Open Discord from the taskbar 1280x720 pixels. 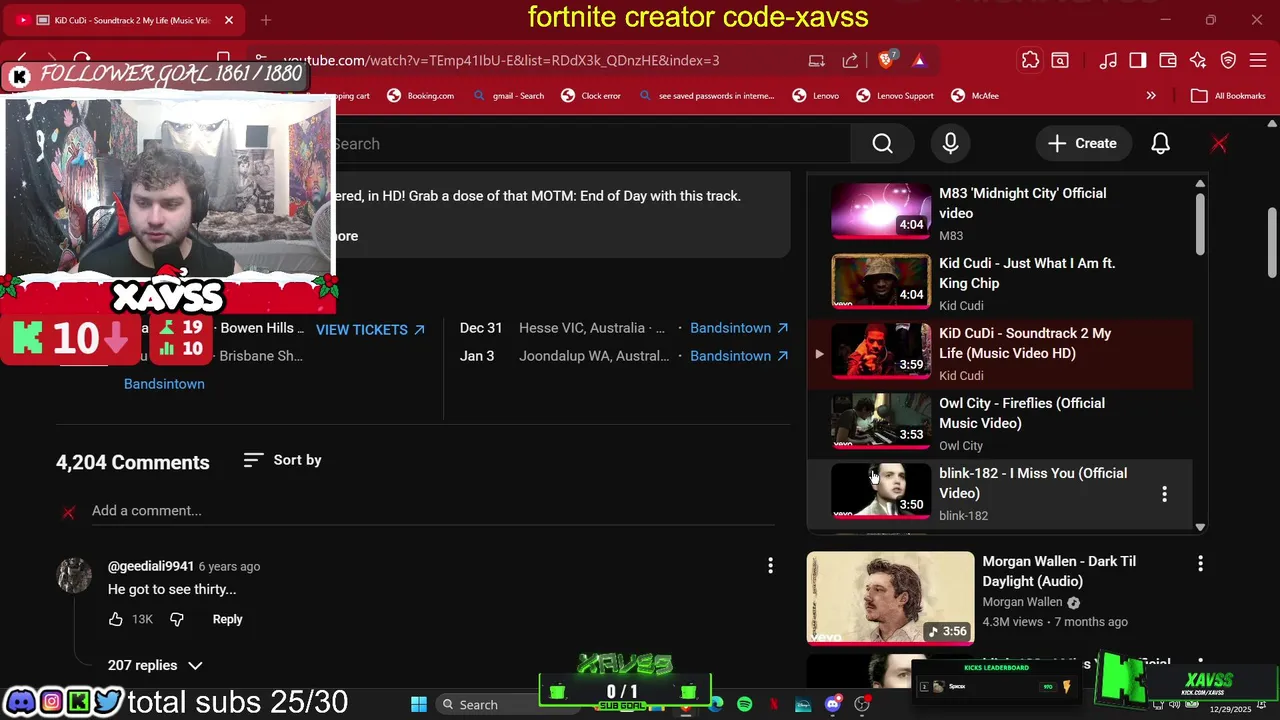[833, 704]
